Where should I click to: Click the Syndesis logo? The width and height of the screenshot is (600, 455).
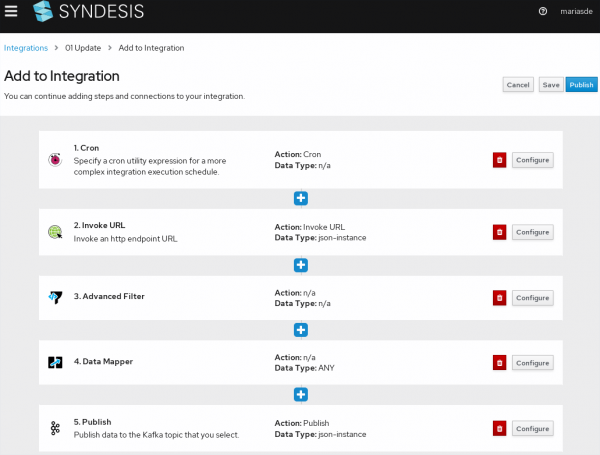pyautogui.click(x=92, y=12)
